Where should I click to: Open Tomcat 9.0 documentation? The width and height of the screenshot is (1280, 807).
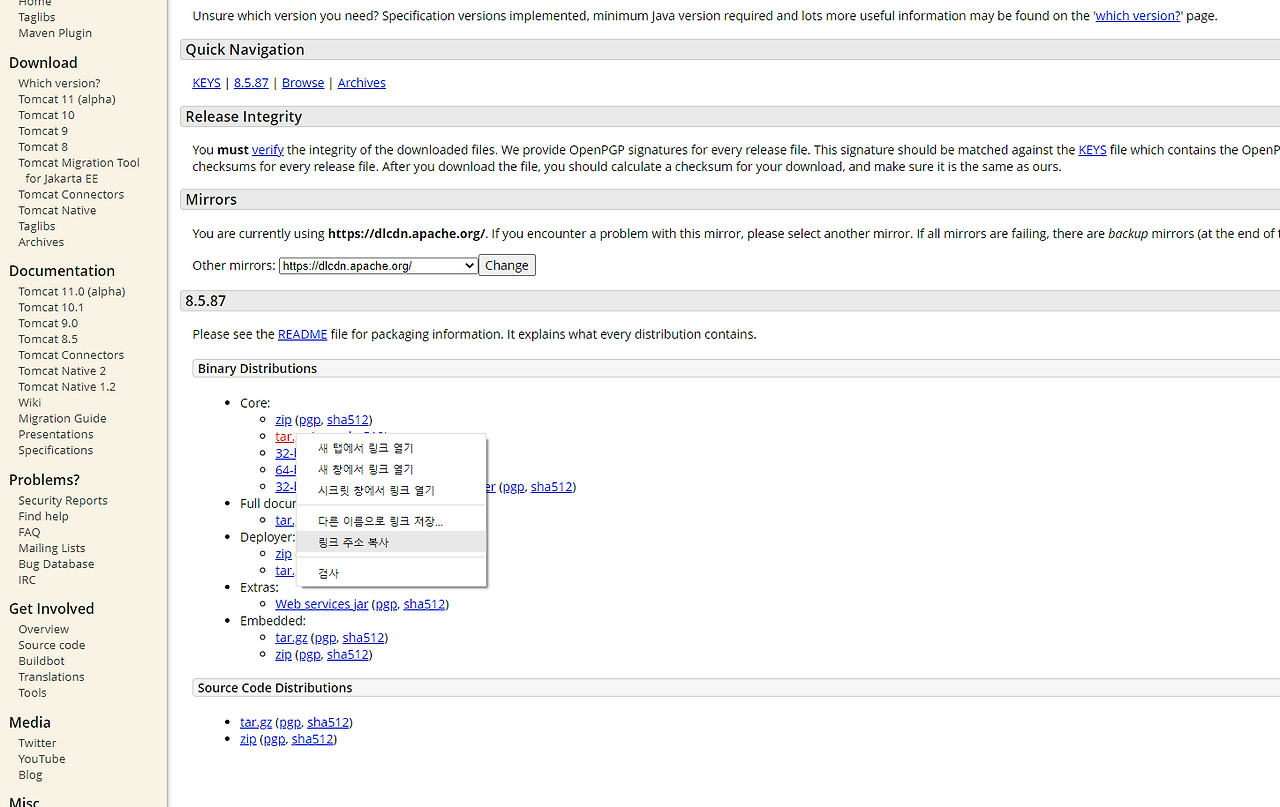(48, 324)
